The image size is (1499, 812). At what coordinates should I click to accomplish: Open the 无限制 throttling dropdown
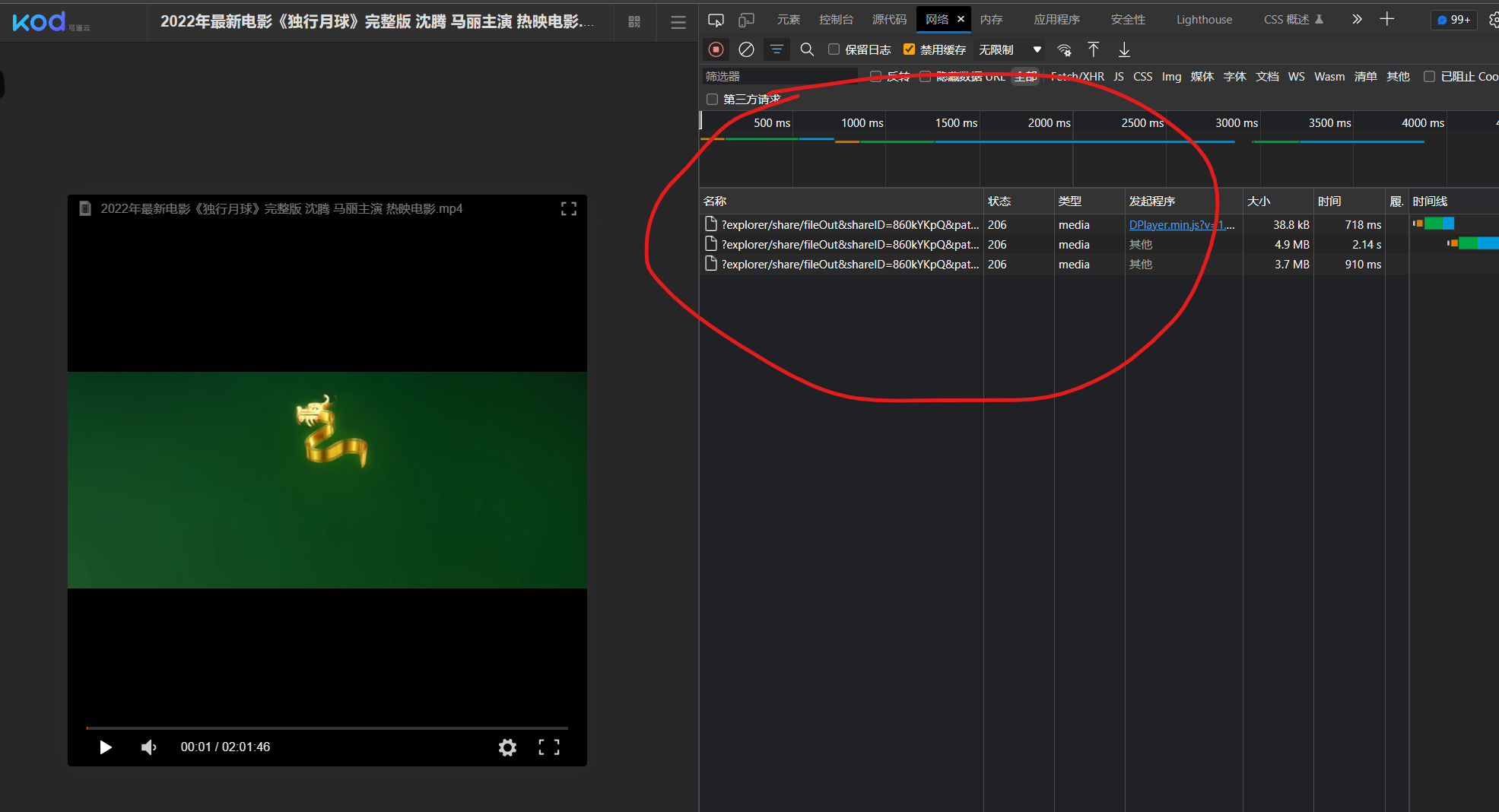pos(1009,49)
